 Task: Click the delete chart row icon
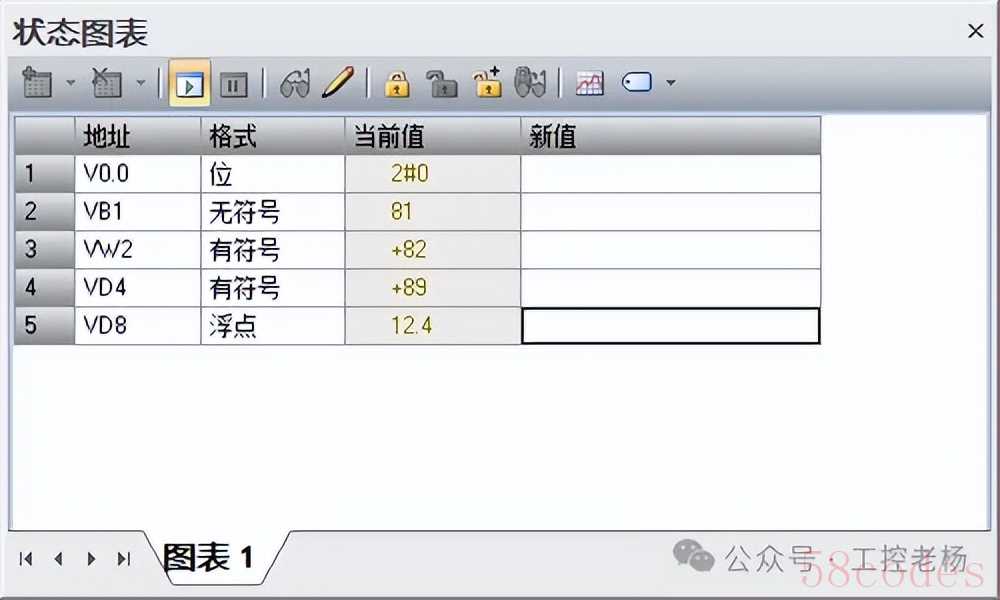[106, 83]
